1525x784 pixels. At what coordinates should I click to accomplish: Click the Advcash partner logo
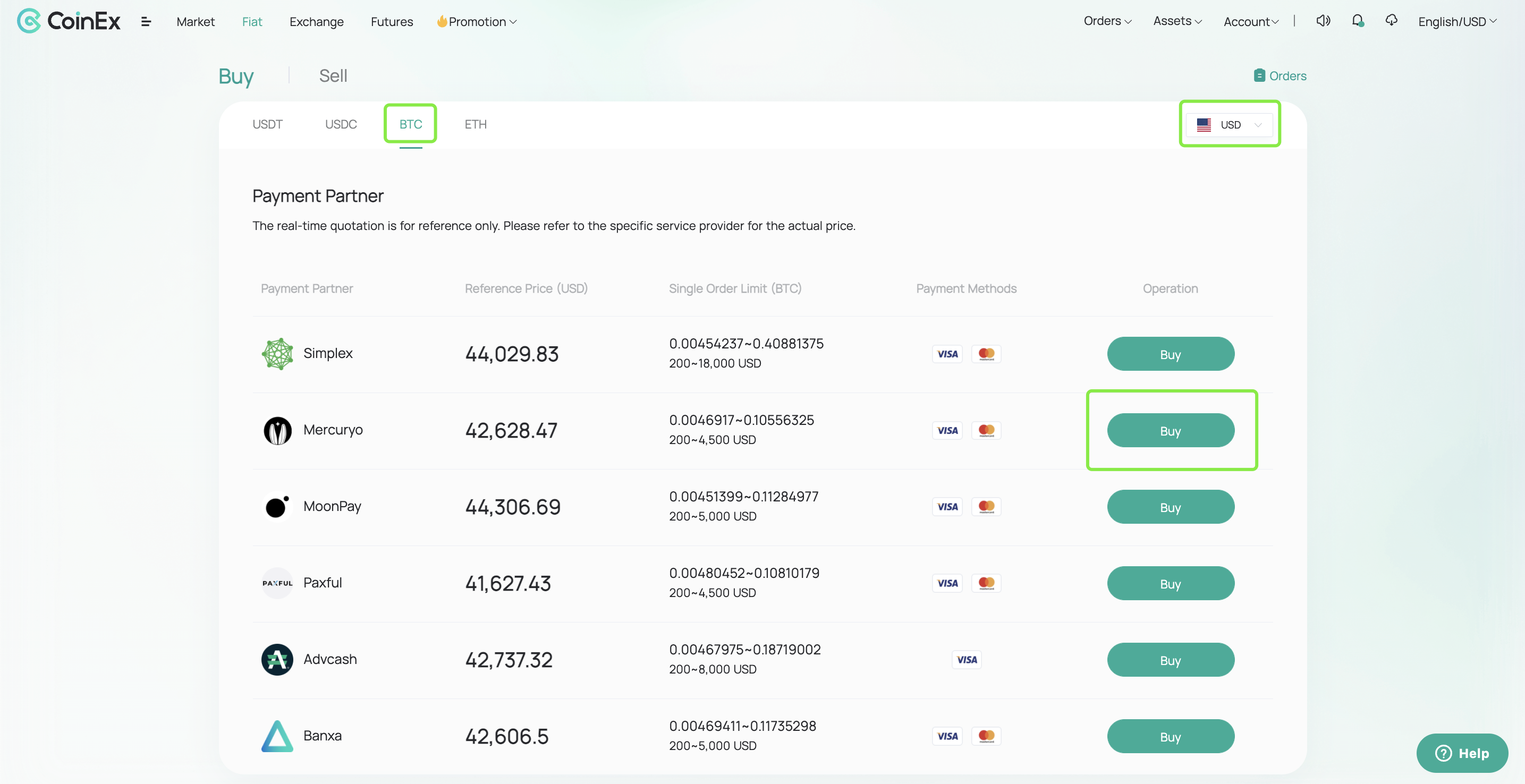pos(277,659)
